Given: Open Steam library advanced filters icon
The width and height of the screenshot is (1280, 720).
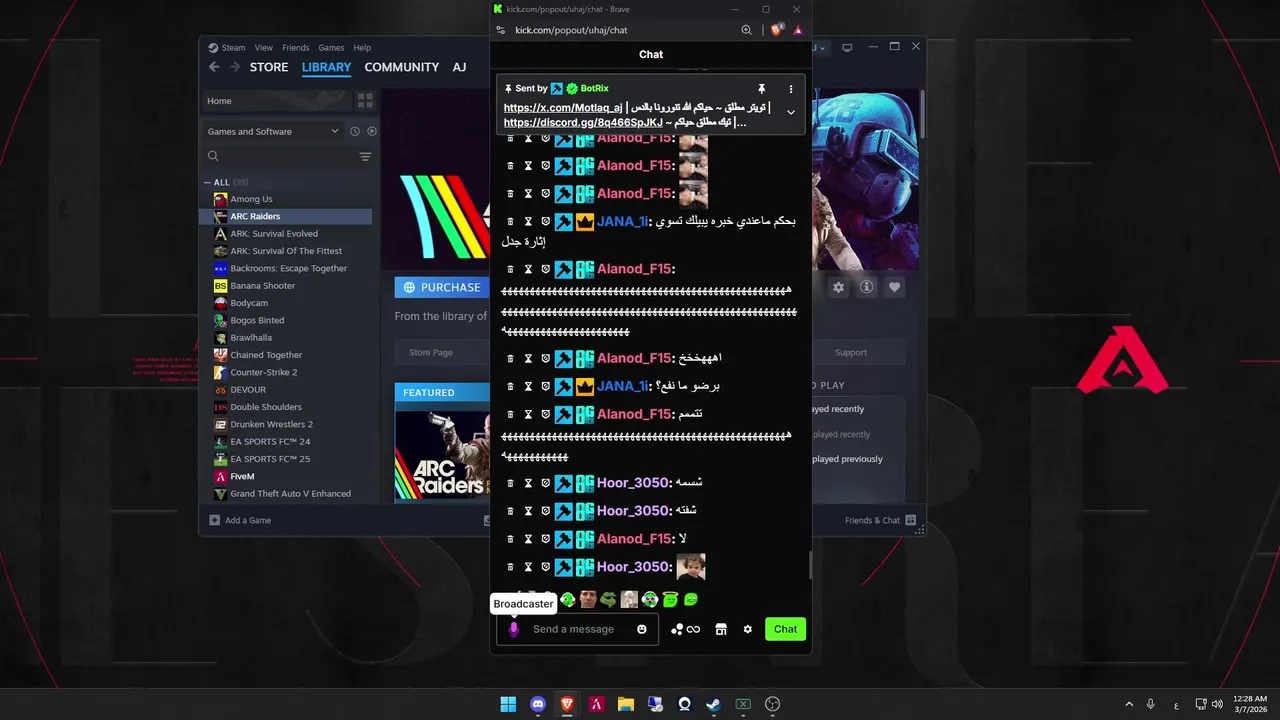Looking at the screenshot, I should click(x=365, y=157).
